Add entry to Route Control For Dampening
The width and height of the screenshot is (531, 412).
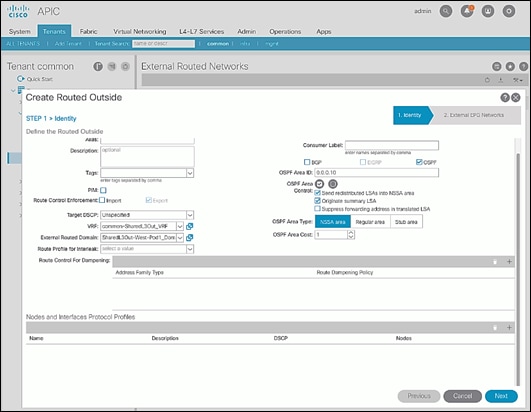click(509, 261)
